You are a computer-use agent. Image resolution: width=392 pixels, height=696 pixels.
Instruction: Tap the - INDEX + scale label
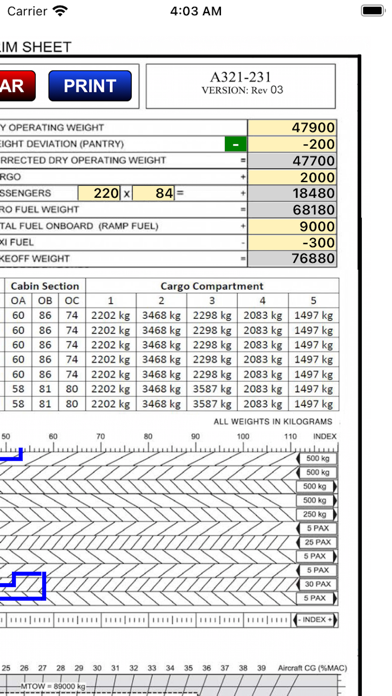click(x=316, y=620)
